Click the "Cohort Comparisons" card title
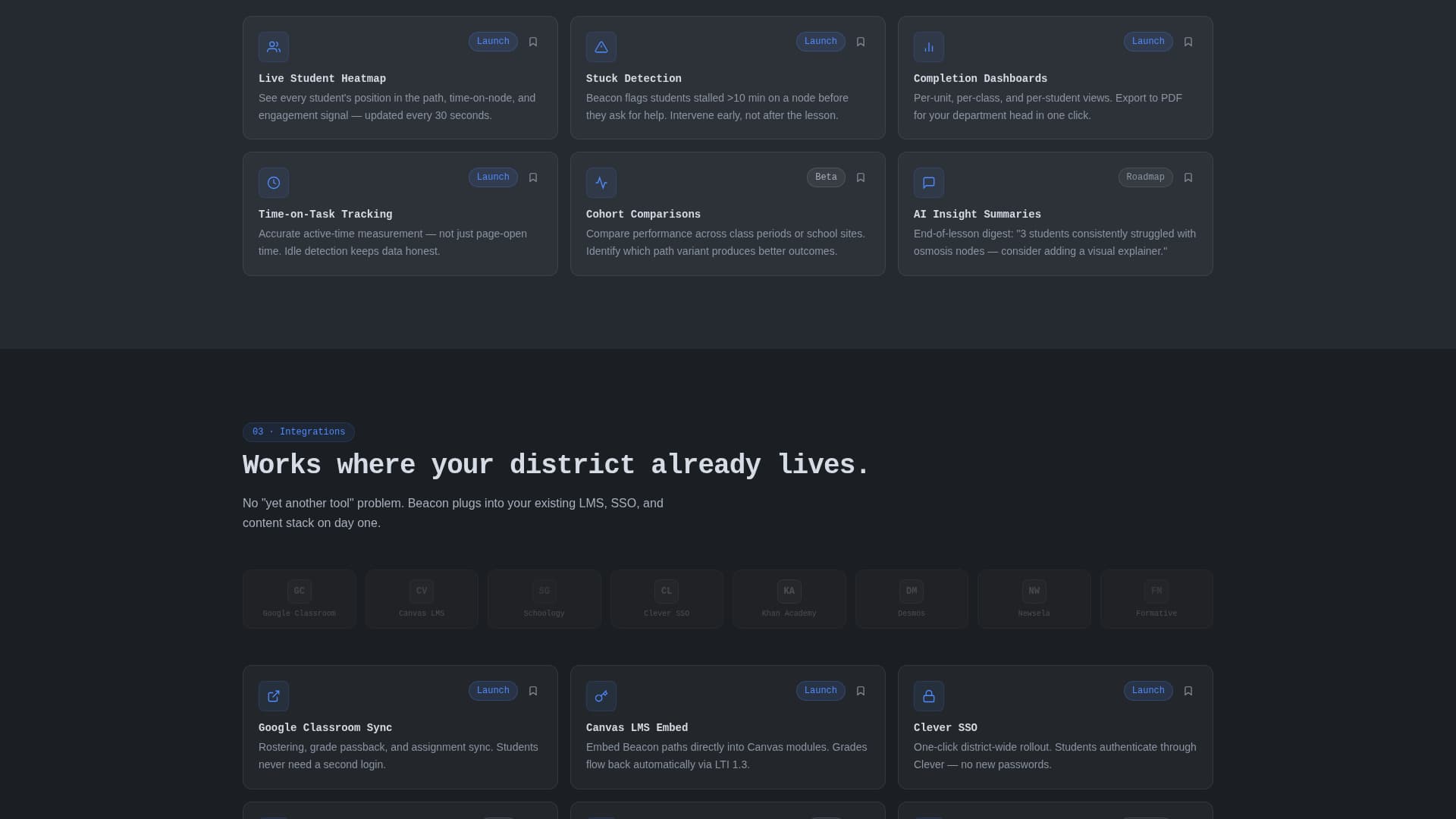This screenshot has width=1456, height=819. pyautogui.click(x=643, y=215)
